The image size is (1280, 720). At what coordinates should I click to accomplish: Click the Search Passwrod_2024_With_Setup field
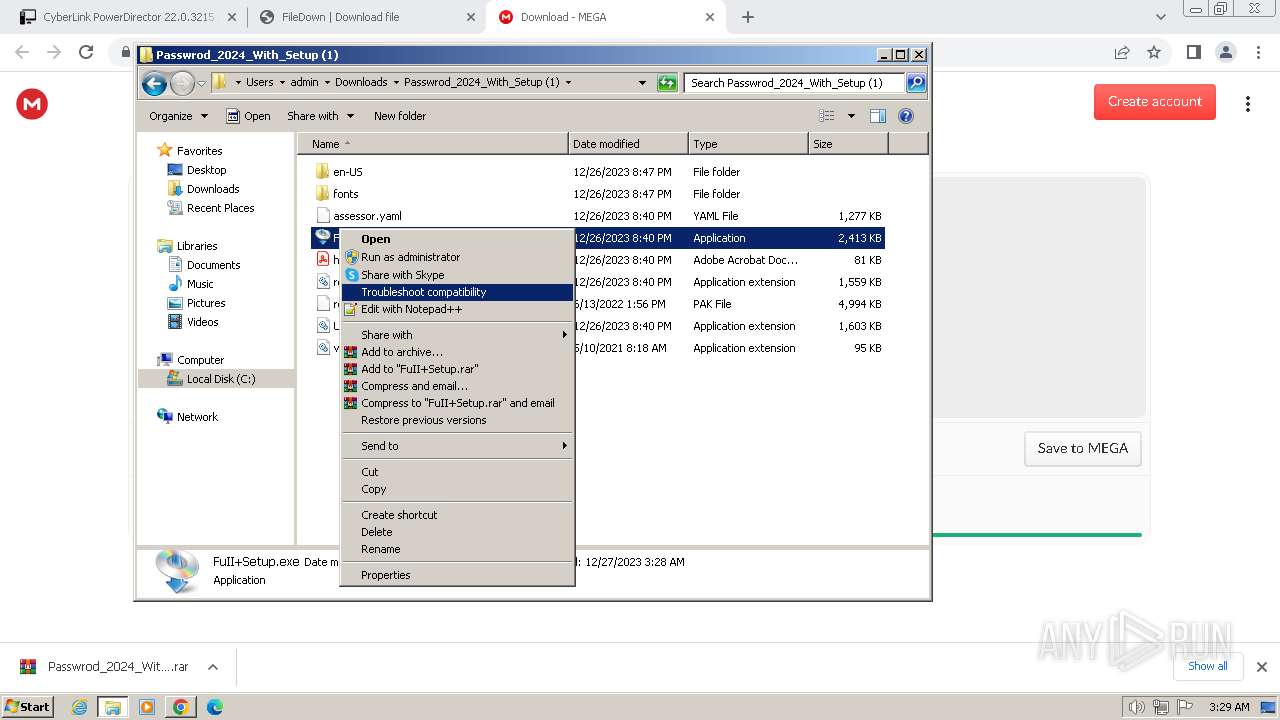coord(795,83)
